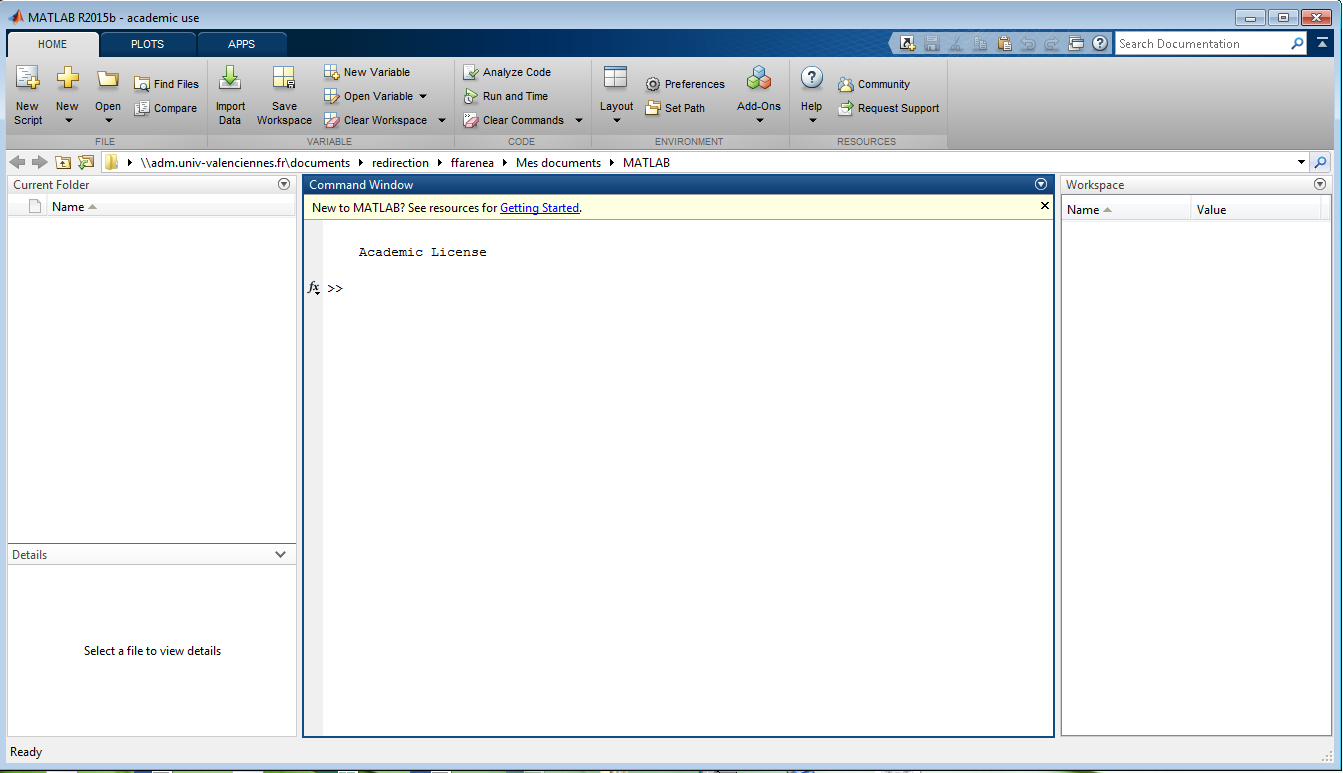Click in the Search Documentation field

coord(1201,43)
